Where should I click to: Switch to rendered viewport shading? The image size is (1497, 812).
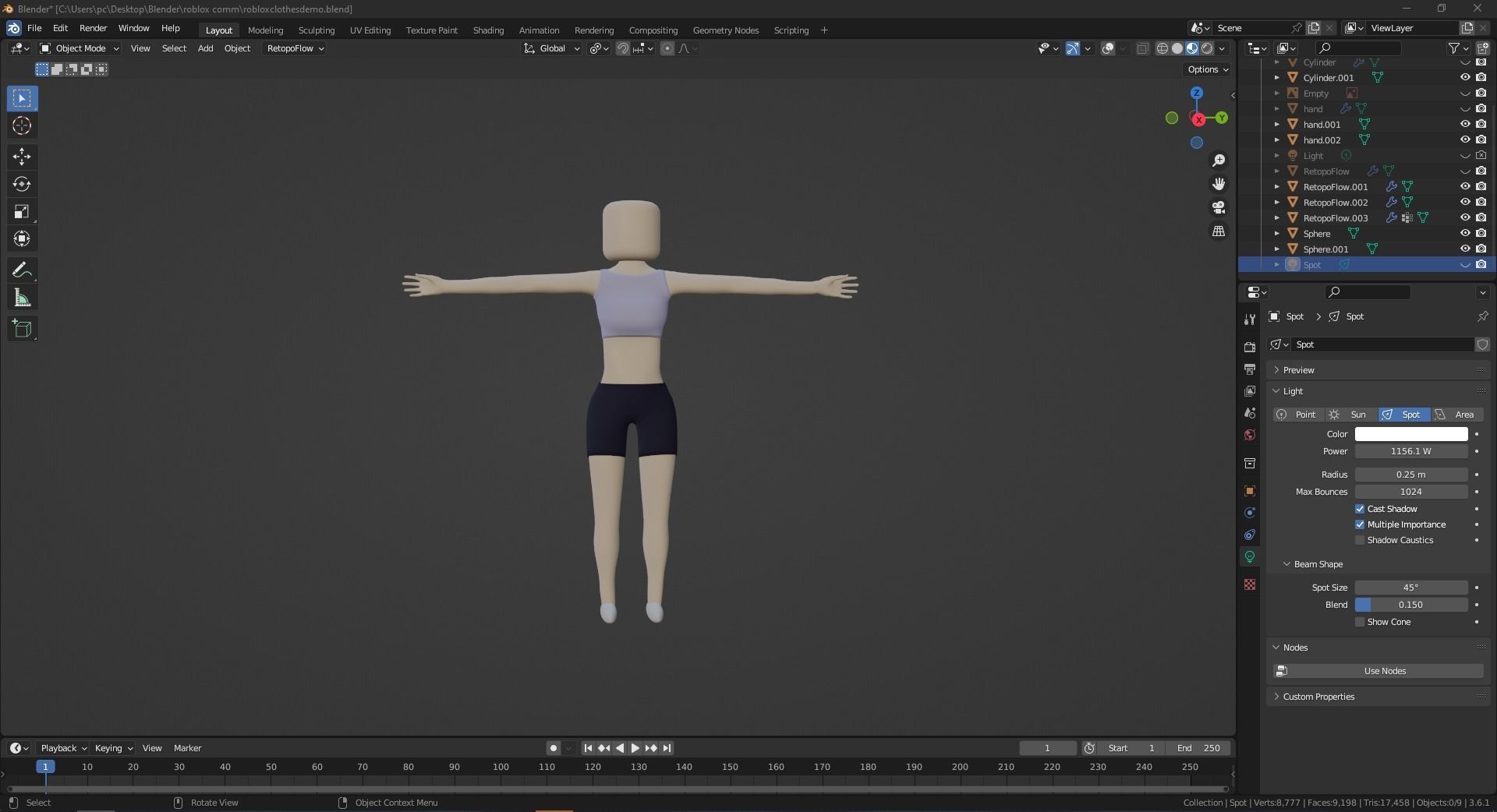coord(1207,48)
